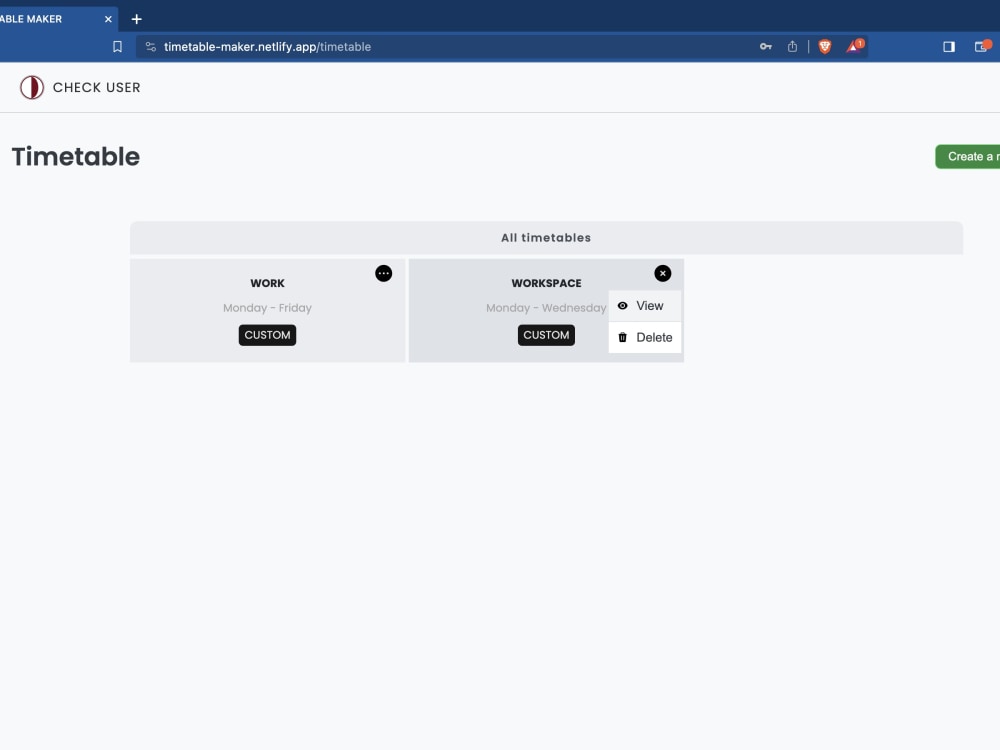This screenshot has height=750, width=1000.
Task: Open the WORK timetable card title
Action: 267,283
